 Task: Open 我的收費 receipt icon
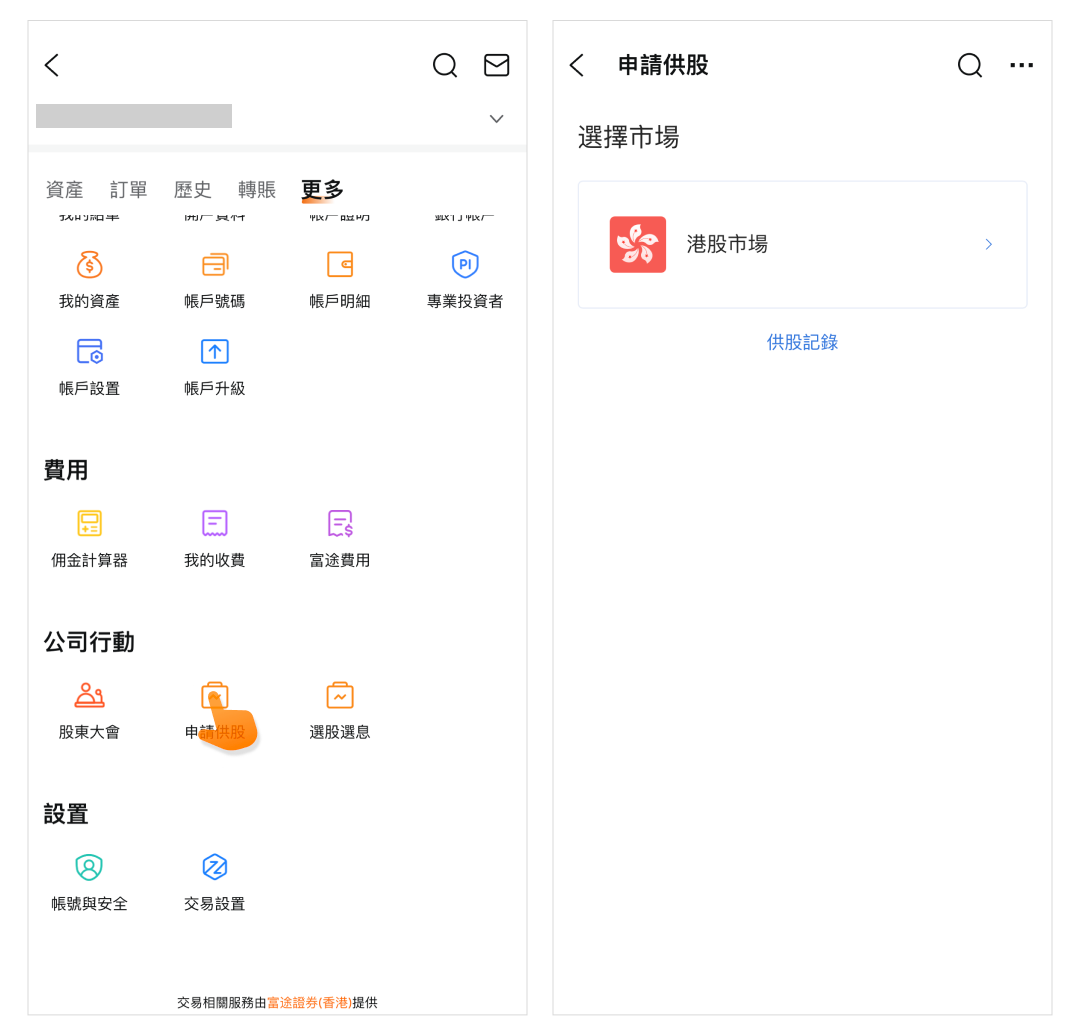[x=215, y=523]
